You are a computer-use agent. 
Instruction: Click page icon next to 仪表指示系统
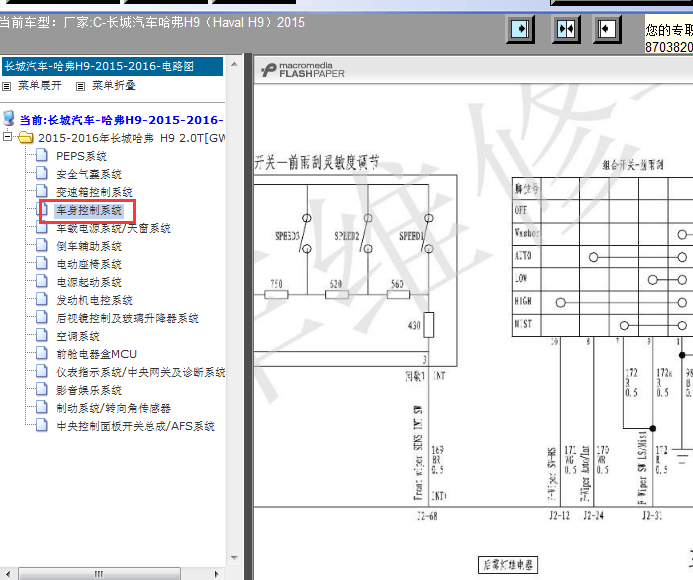(x=42, y=372)
